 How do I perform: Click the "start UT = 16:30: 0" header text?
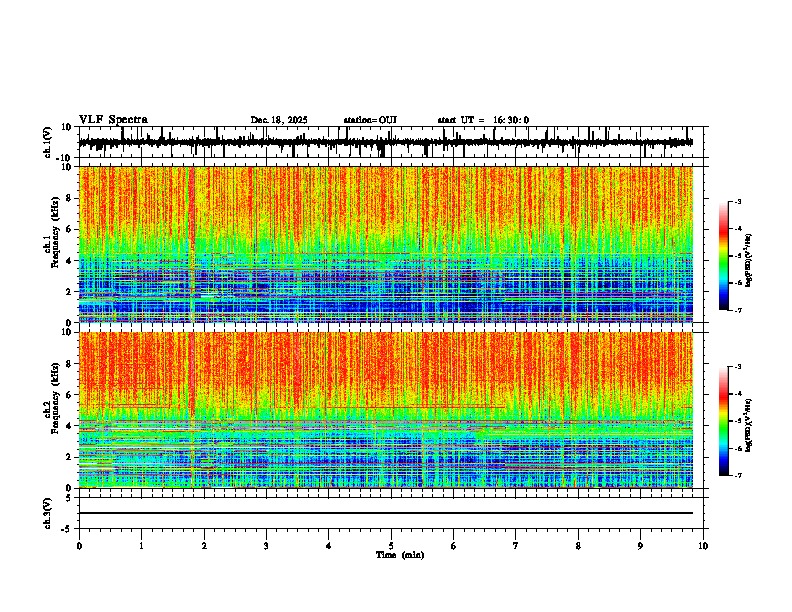click(483, 120)
